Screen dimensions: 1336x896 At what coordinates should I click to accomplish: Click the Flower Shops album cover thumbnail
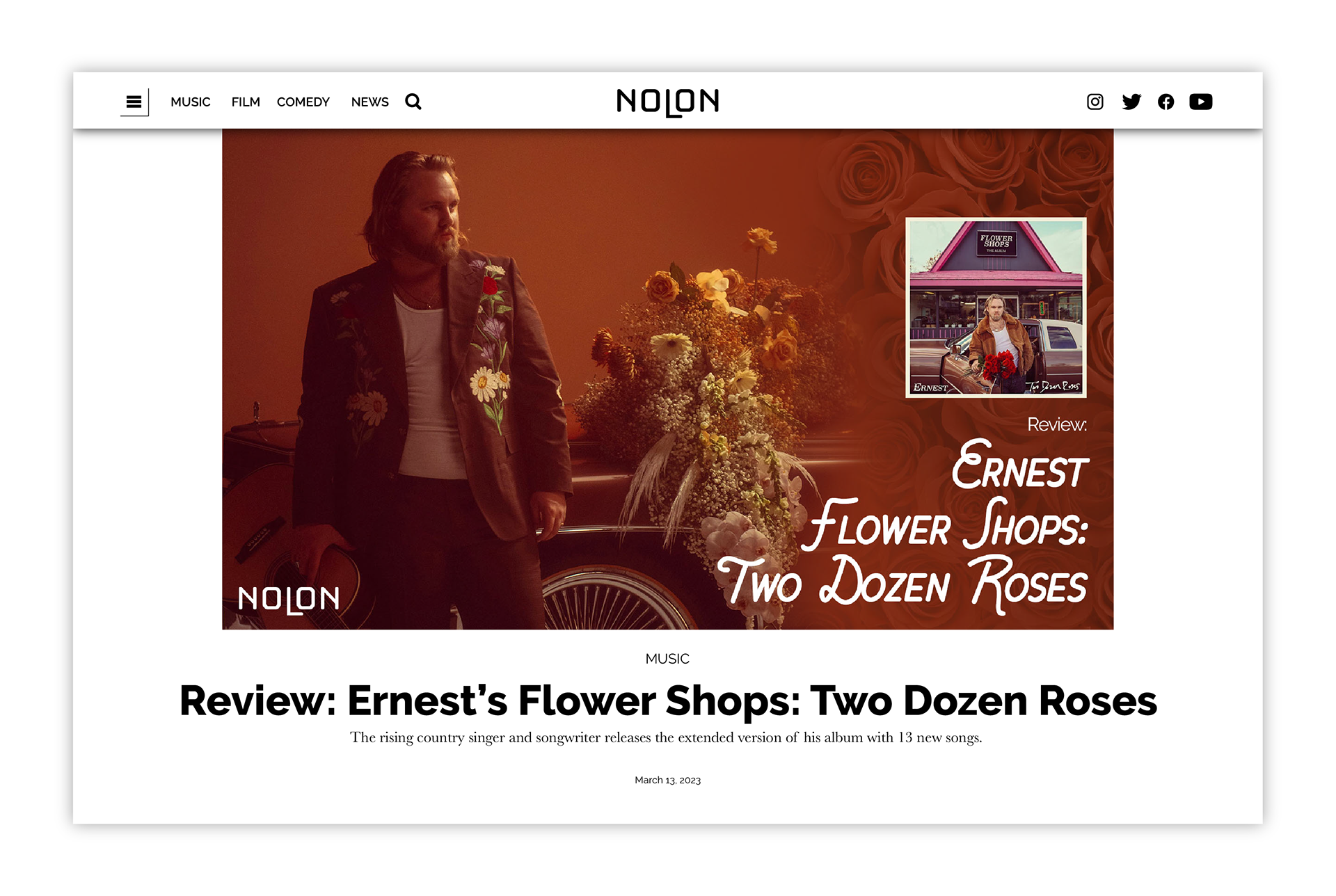tap(996, 307)
